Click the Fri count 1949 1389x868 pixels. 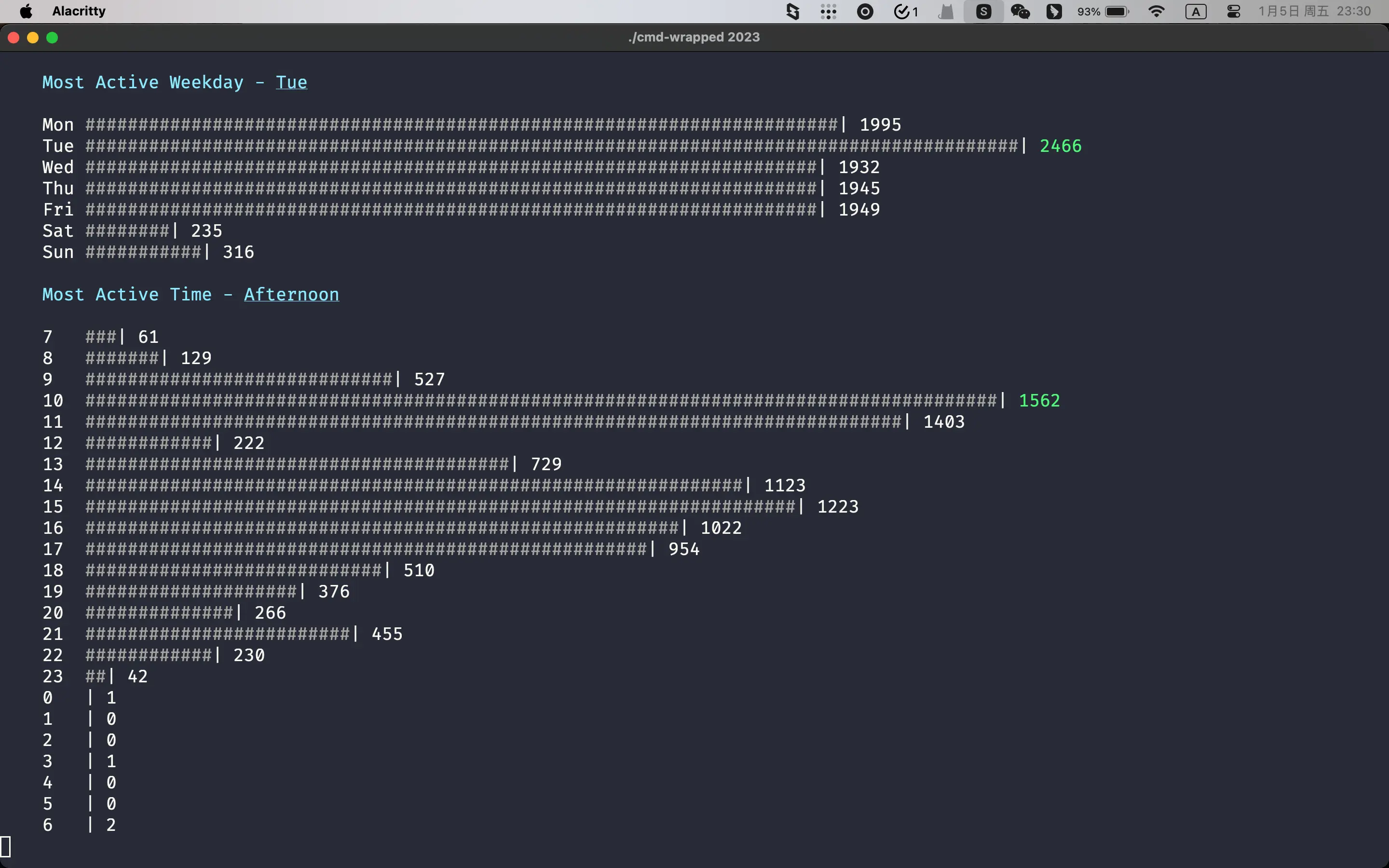pos(859,210)
